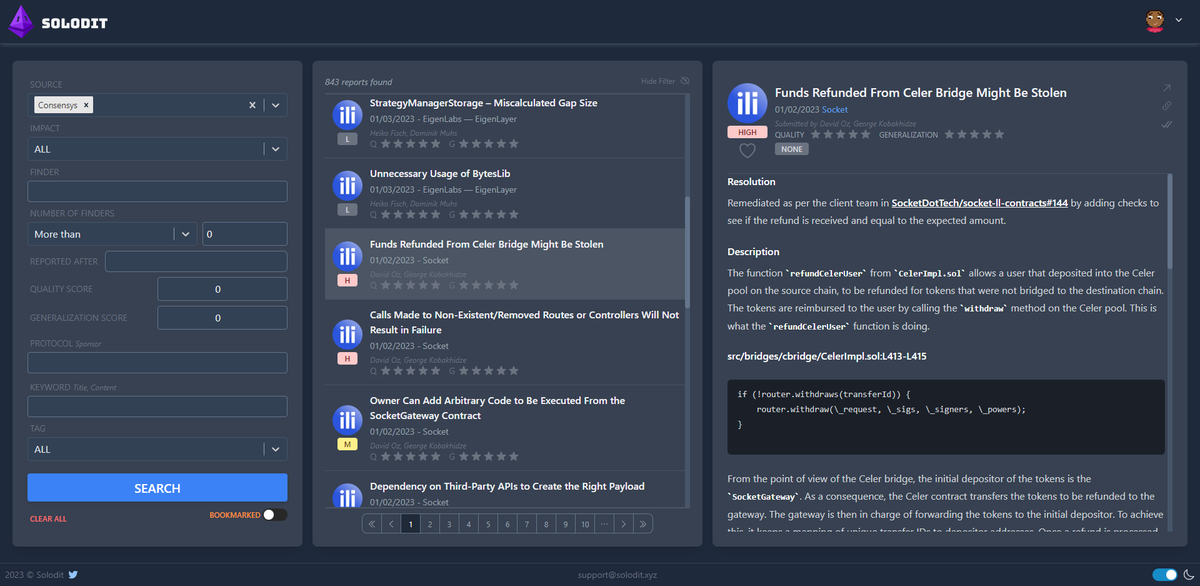Click the CLEAR ALL link
Viewport: 1200px width, 586px height.
48,519
